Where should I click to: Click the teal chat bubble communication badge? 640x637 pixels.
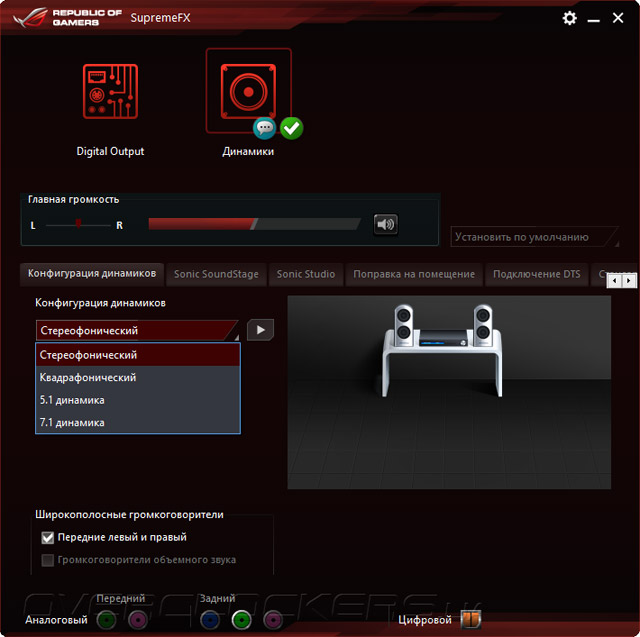pyautogui.click(x=264, y=128)
